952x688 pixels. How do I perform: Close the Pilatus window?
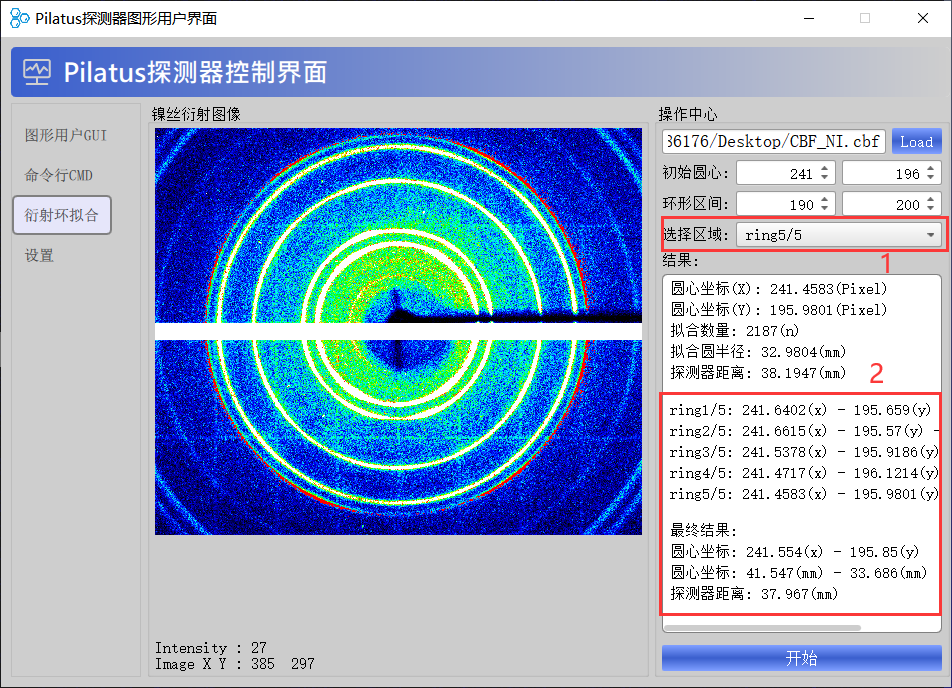tap(923, 18)
